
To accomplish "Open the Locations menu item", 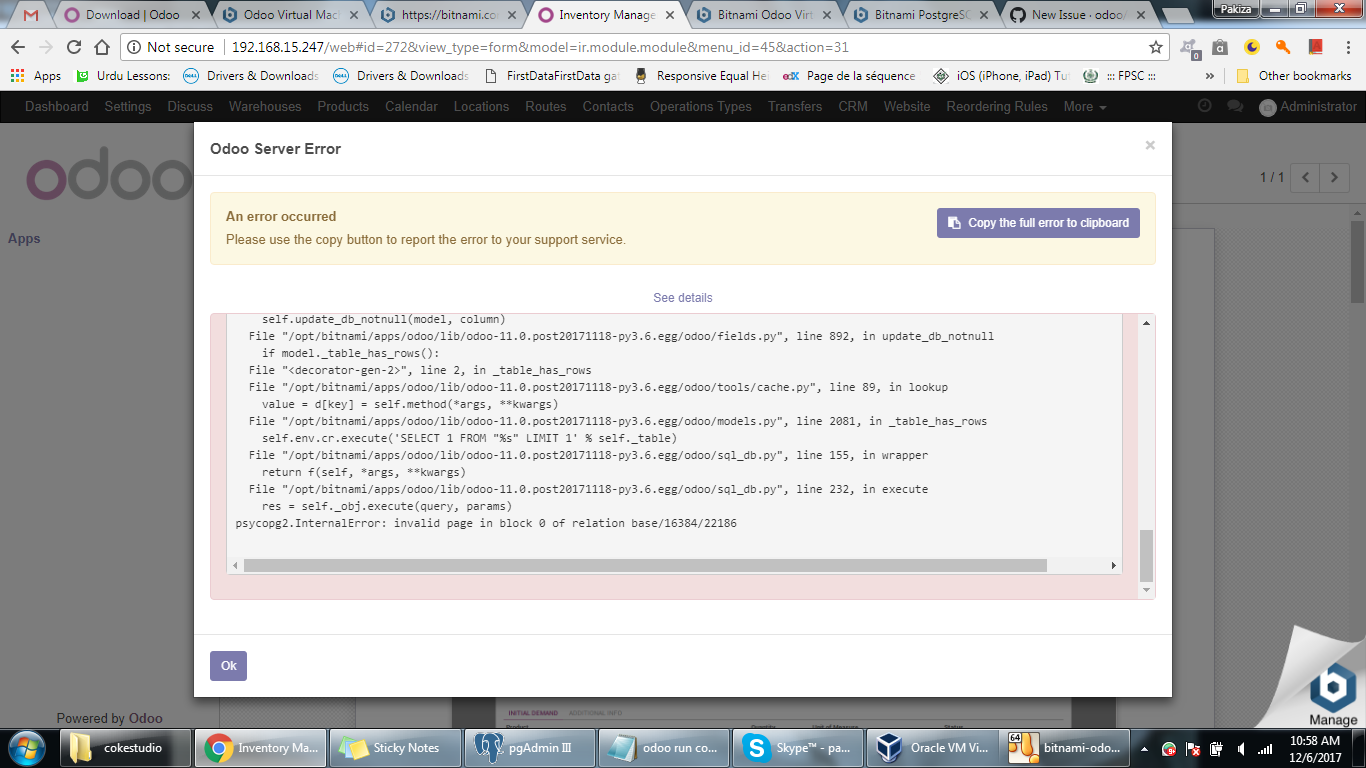I will tap(481, 106).
